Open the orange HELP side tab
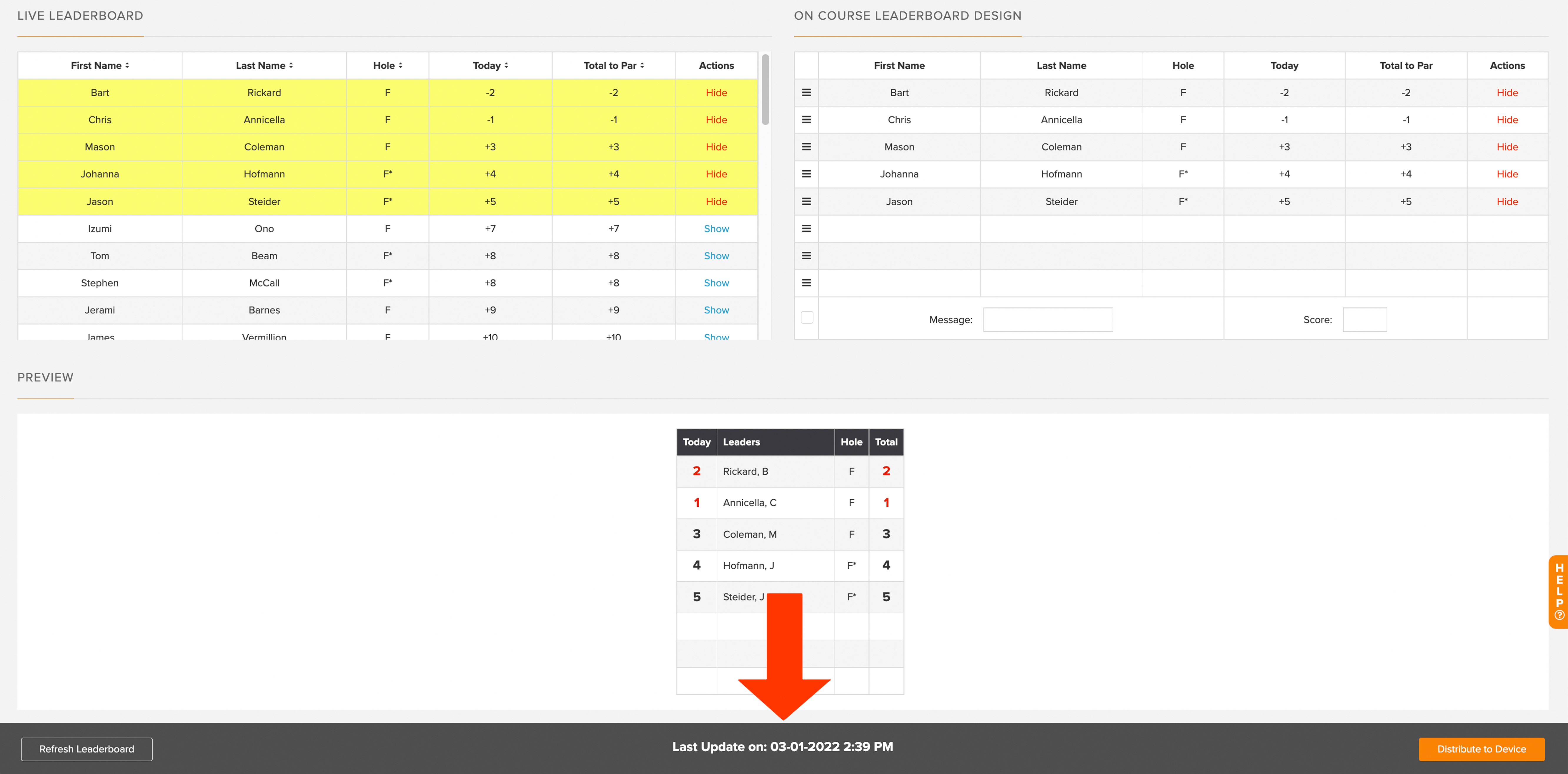The width and height of the screenshot is (1568, 774). click(1559, 591)
